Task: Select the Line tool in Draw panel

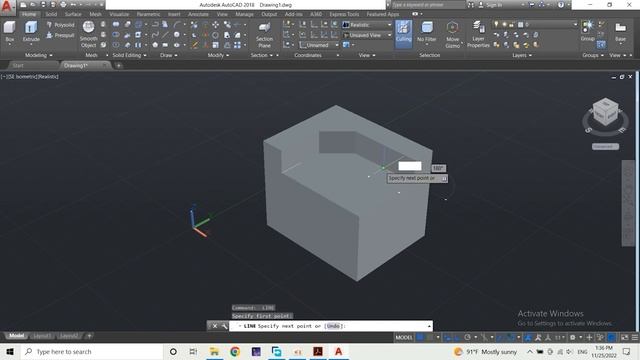Action: [165, 35]
